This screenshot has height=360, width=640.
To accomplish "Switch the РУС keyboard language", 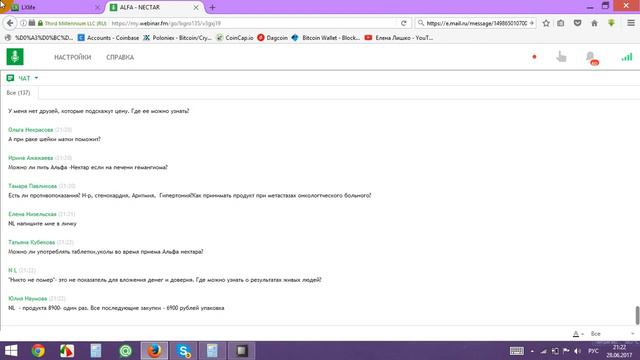I will tap(593, 351).
